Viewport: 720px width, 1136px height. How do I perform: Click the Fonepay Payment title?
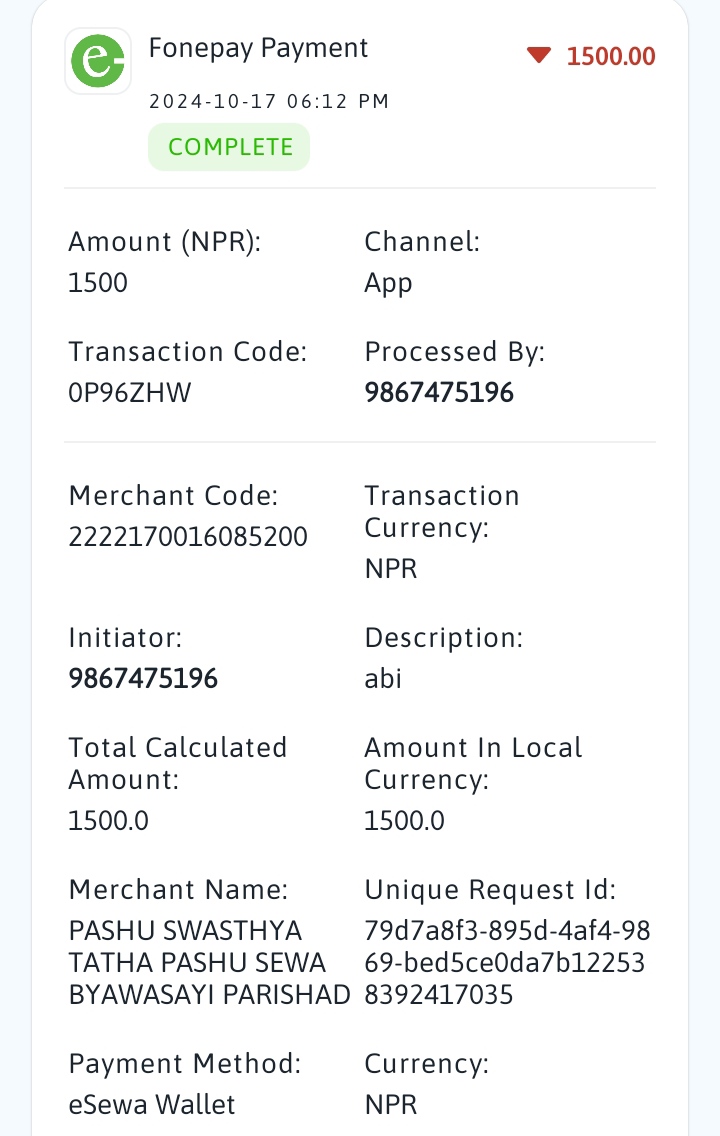pyautogui.click(x=258, y=48)
